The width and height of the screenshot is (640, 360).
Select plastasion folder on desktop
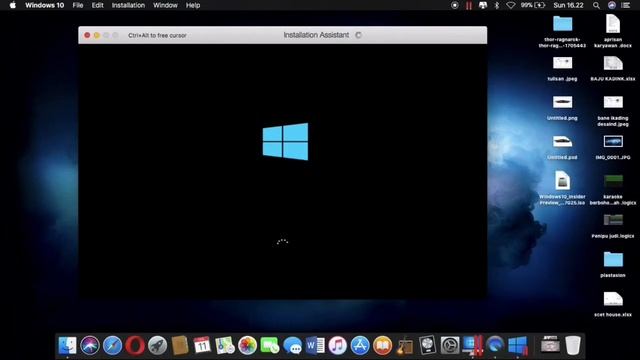(613, 259)
